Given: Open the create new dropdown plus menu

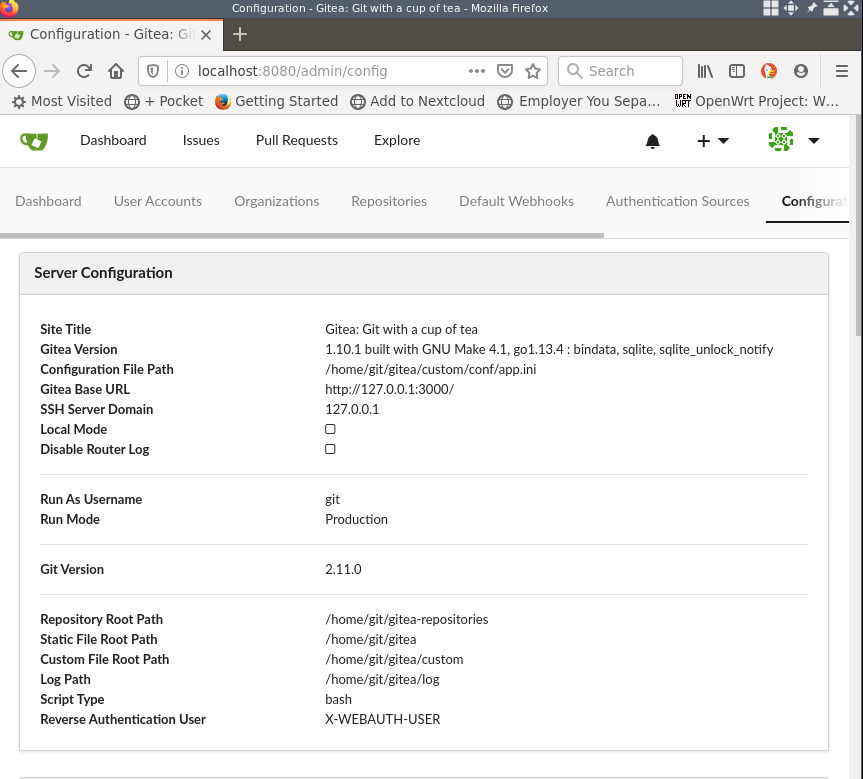Looking at the screenshot, I should pos(712,140).
